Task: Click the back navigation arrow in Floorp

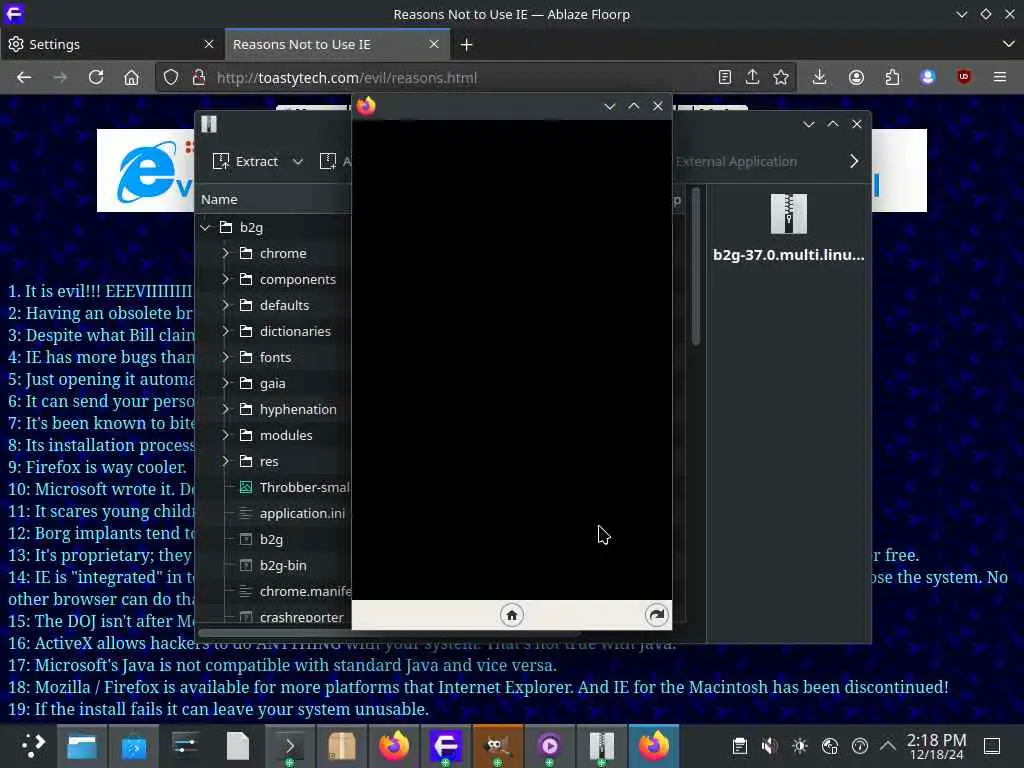Action: pyautogui.click(x=24, y=78)
